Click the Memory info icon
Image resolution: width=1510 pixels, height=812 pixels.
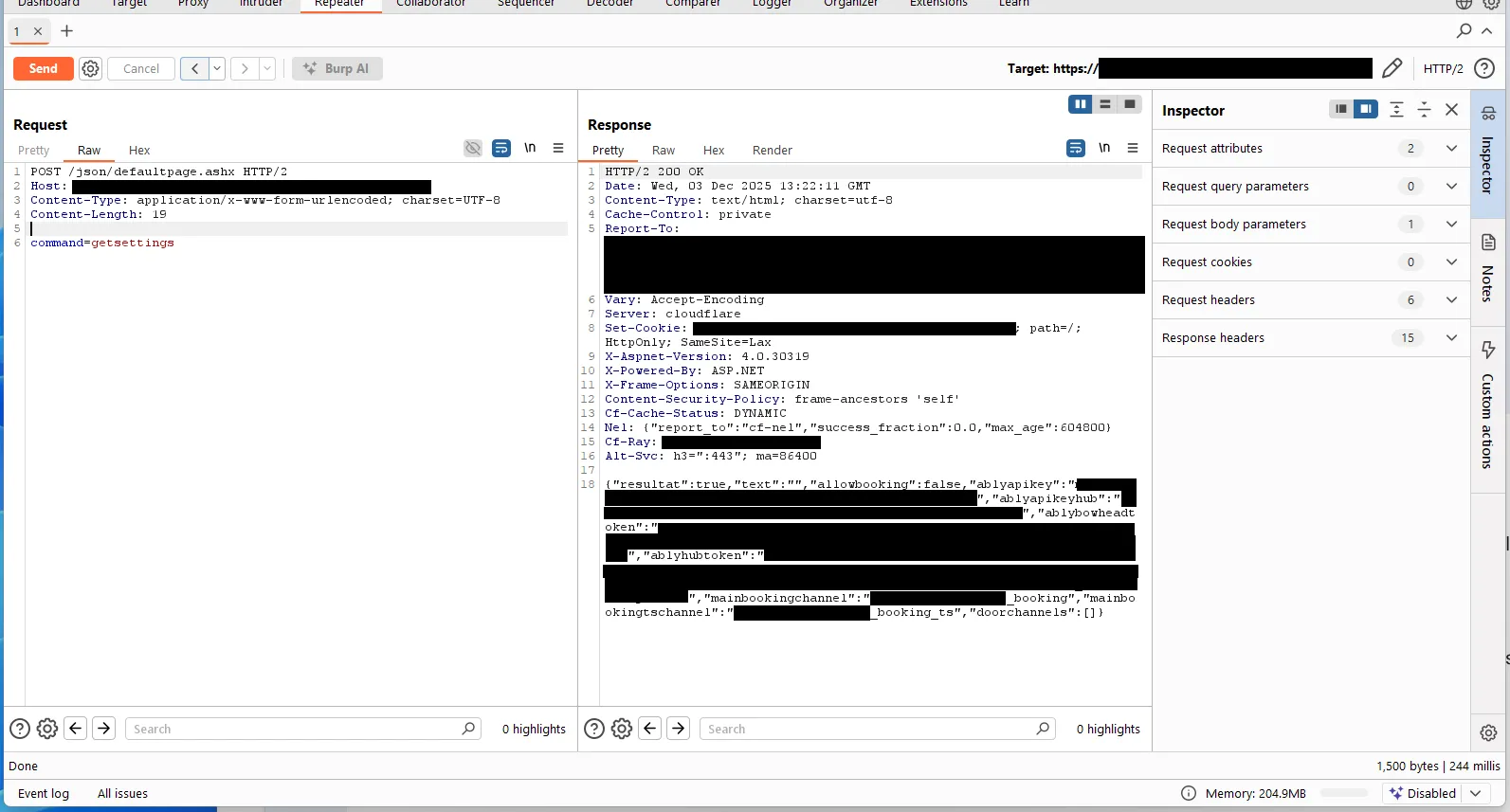pyautogui.click(x=1189, y=793)
